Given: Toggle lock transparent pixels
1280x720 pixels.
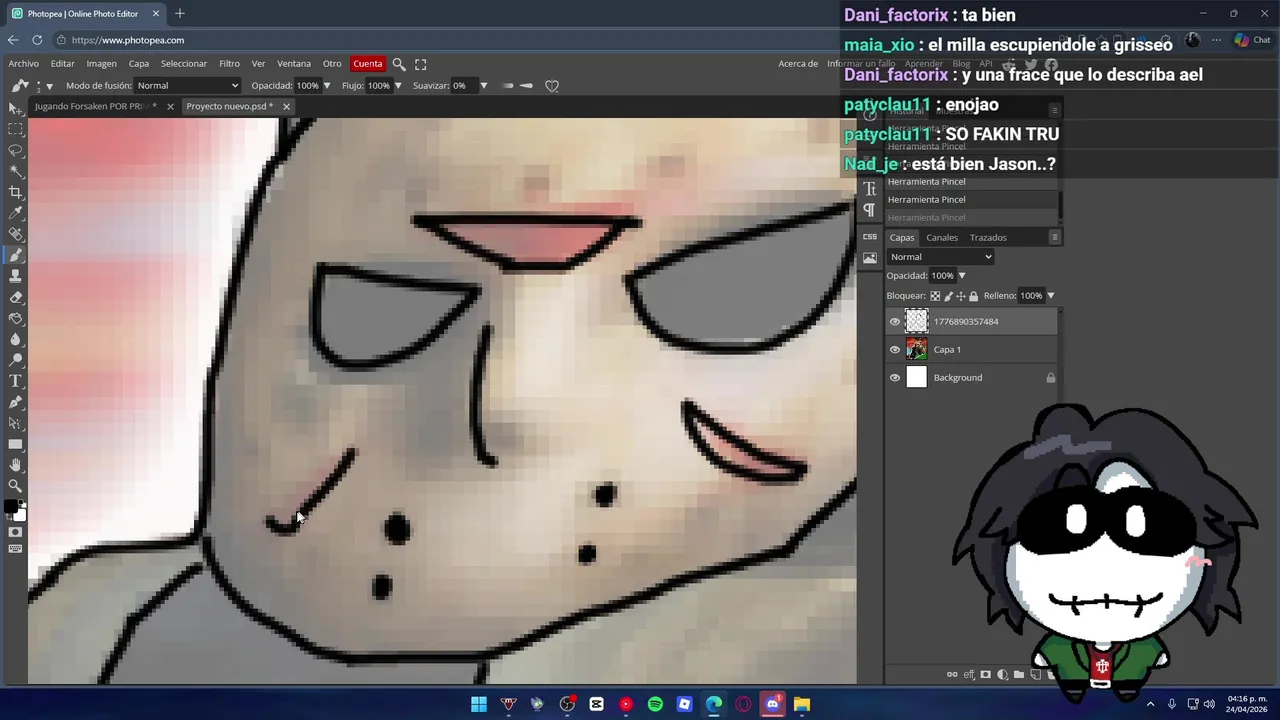Looking at the screenshot, I should (935, 296).
